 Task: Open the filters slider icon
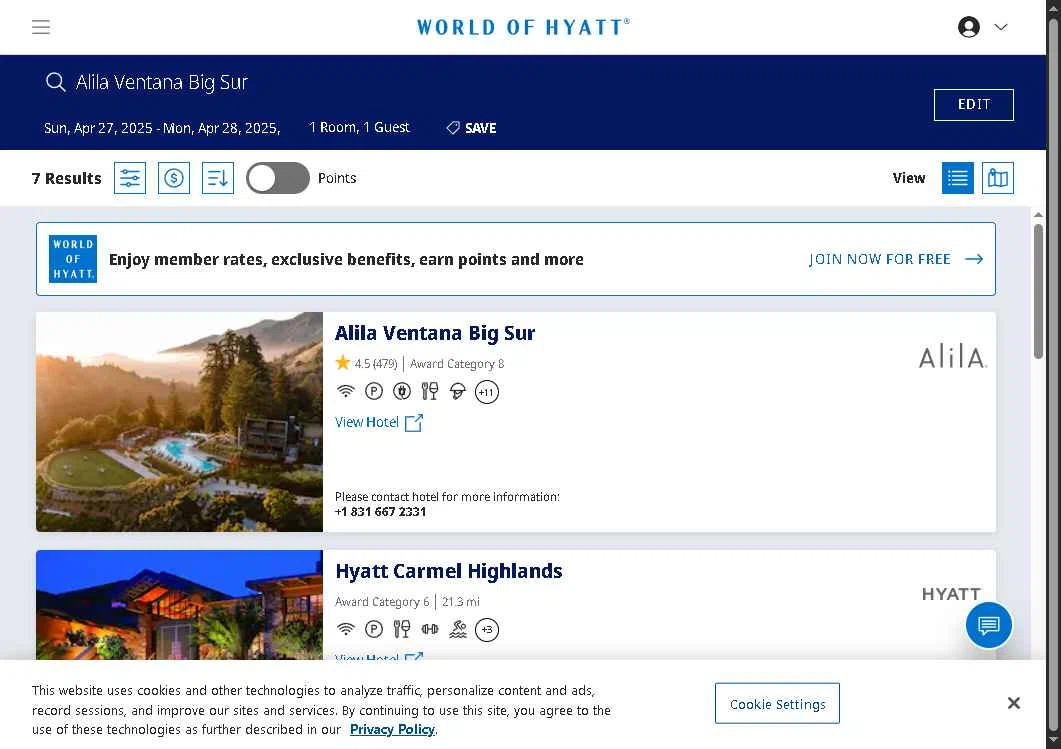click(130, 178)
